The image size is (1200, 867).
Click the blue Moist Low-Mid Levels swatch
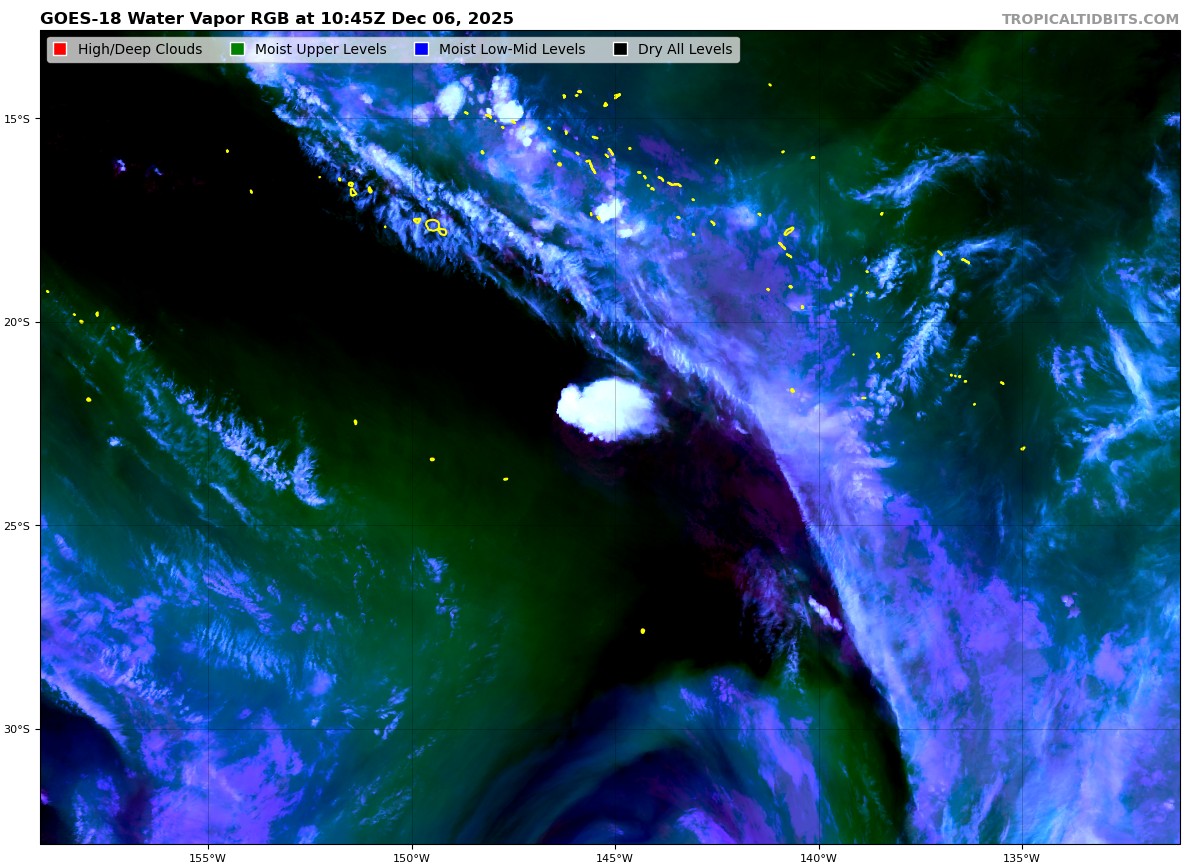coord(421,49)
